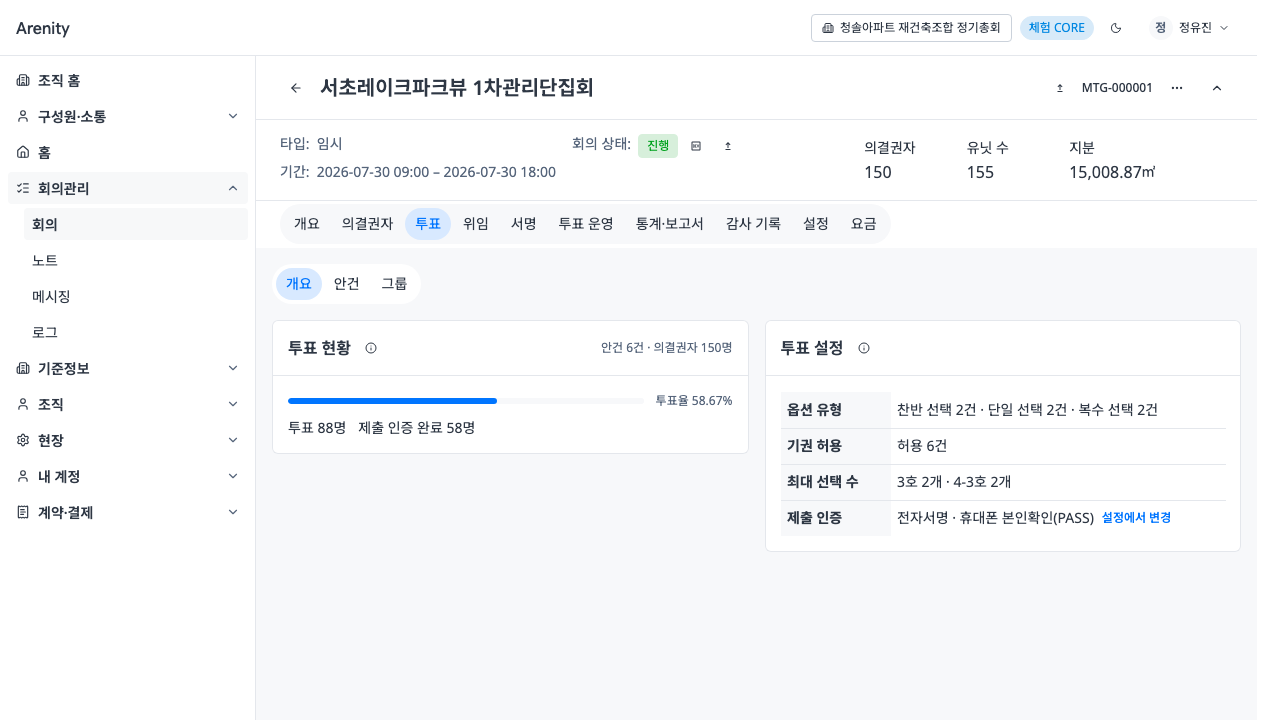This screenshot has width=1268, height=720.
Task: Click 안건 6건 · 의결권자 150명 summary
Action: click(x=667, y=348)
